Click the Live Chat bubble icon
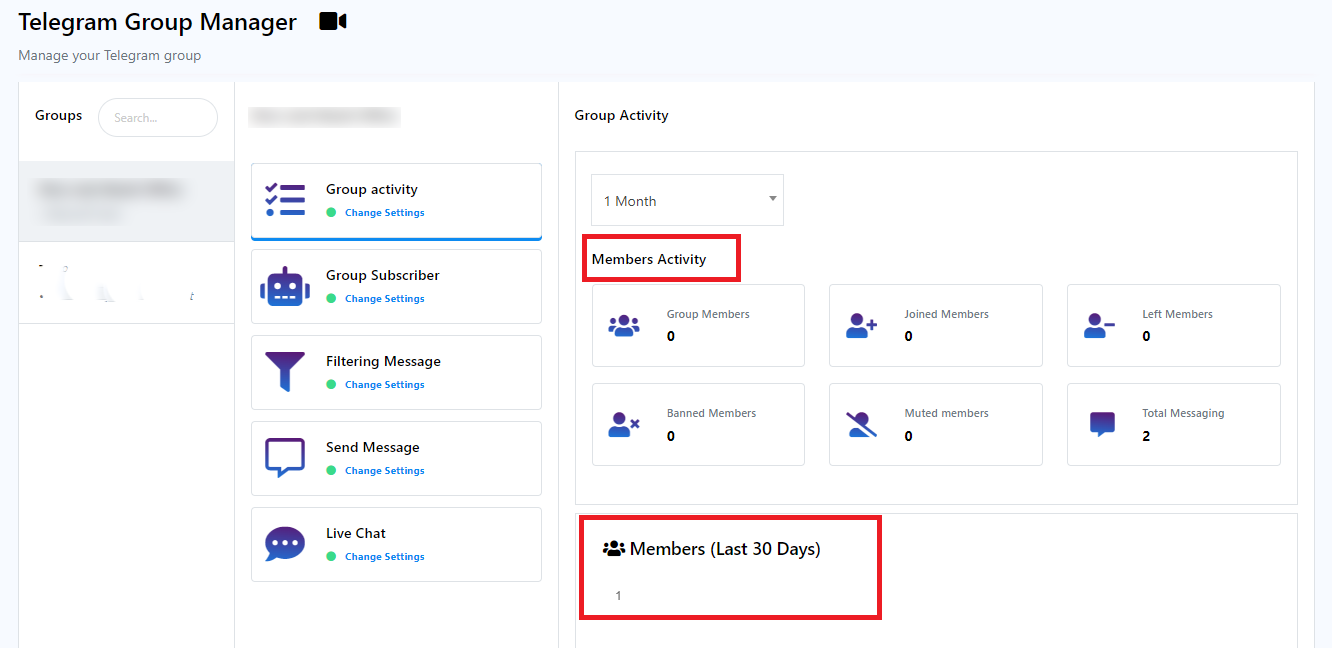The width and height of the screenshot is (1332, 648). [285, 544]
